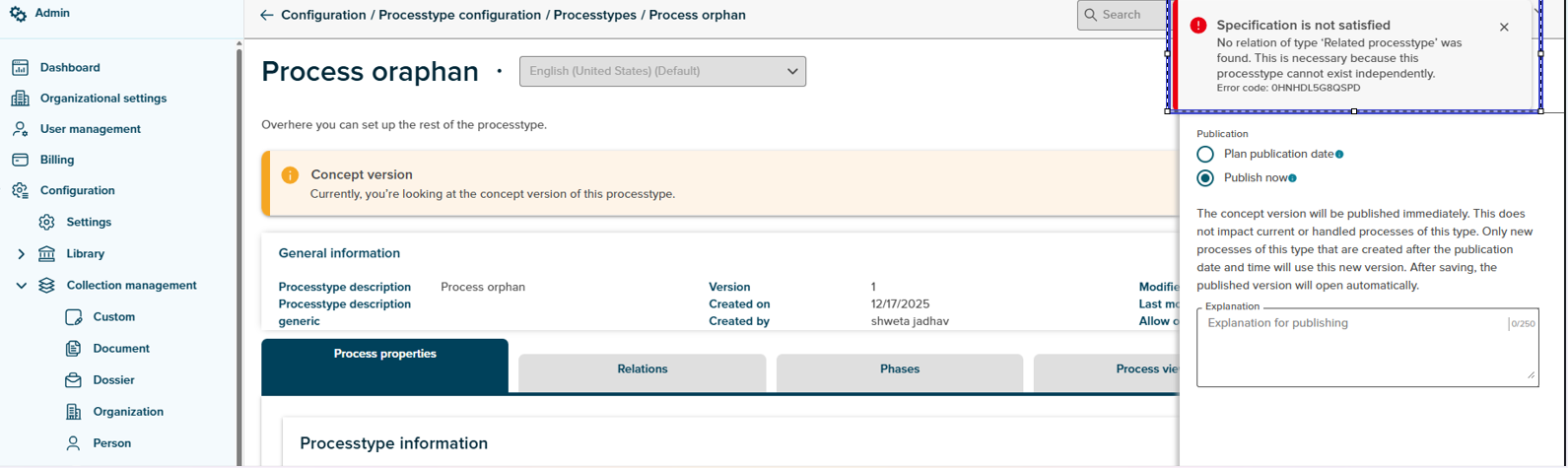Switch to the Relations tab
Screen dimensions: 1568x468
(642, 369)
